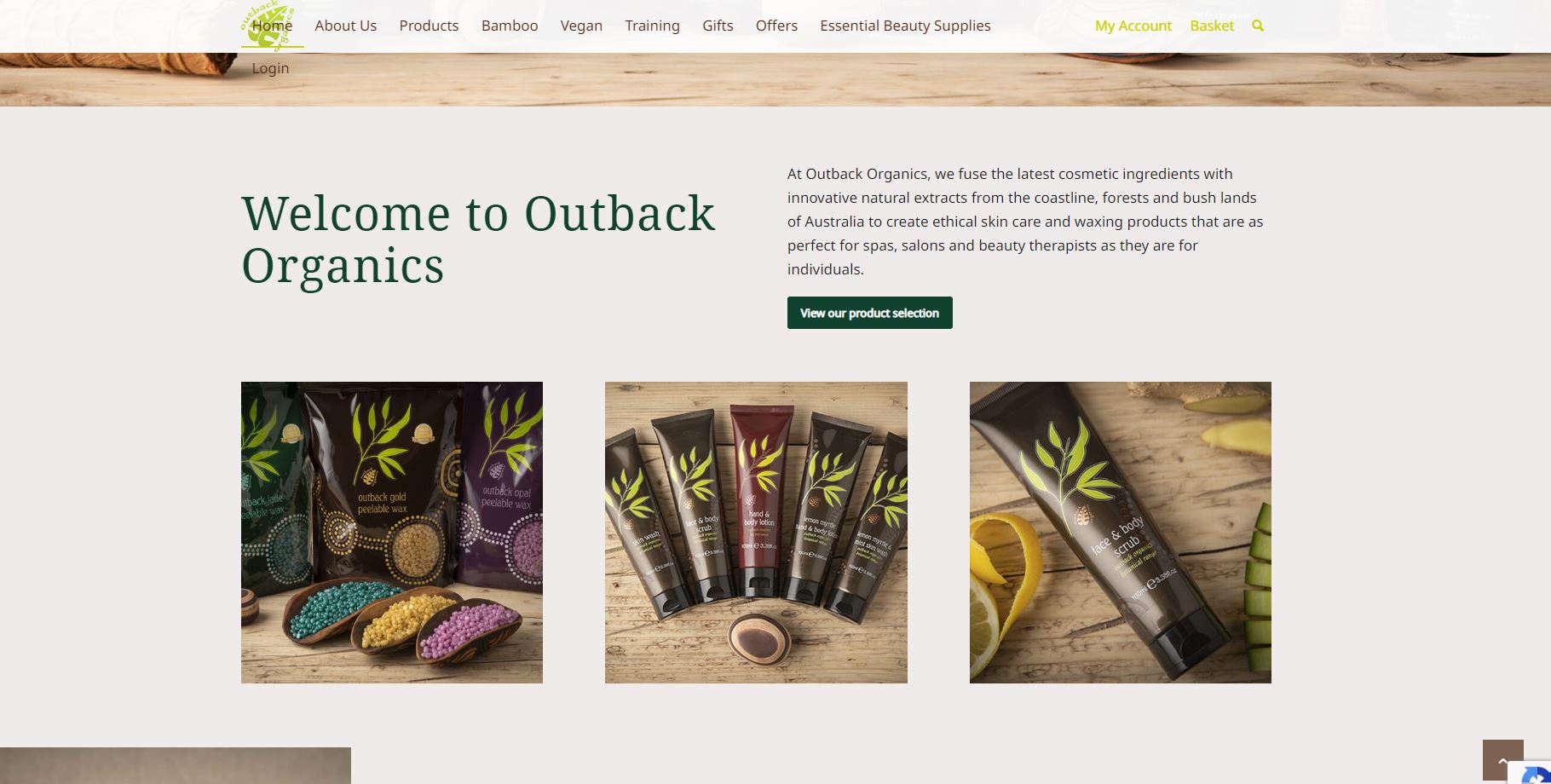Click the Login link
The image size is (1551, 784).
point(270,68)
